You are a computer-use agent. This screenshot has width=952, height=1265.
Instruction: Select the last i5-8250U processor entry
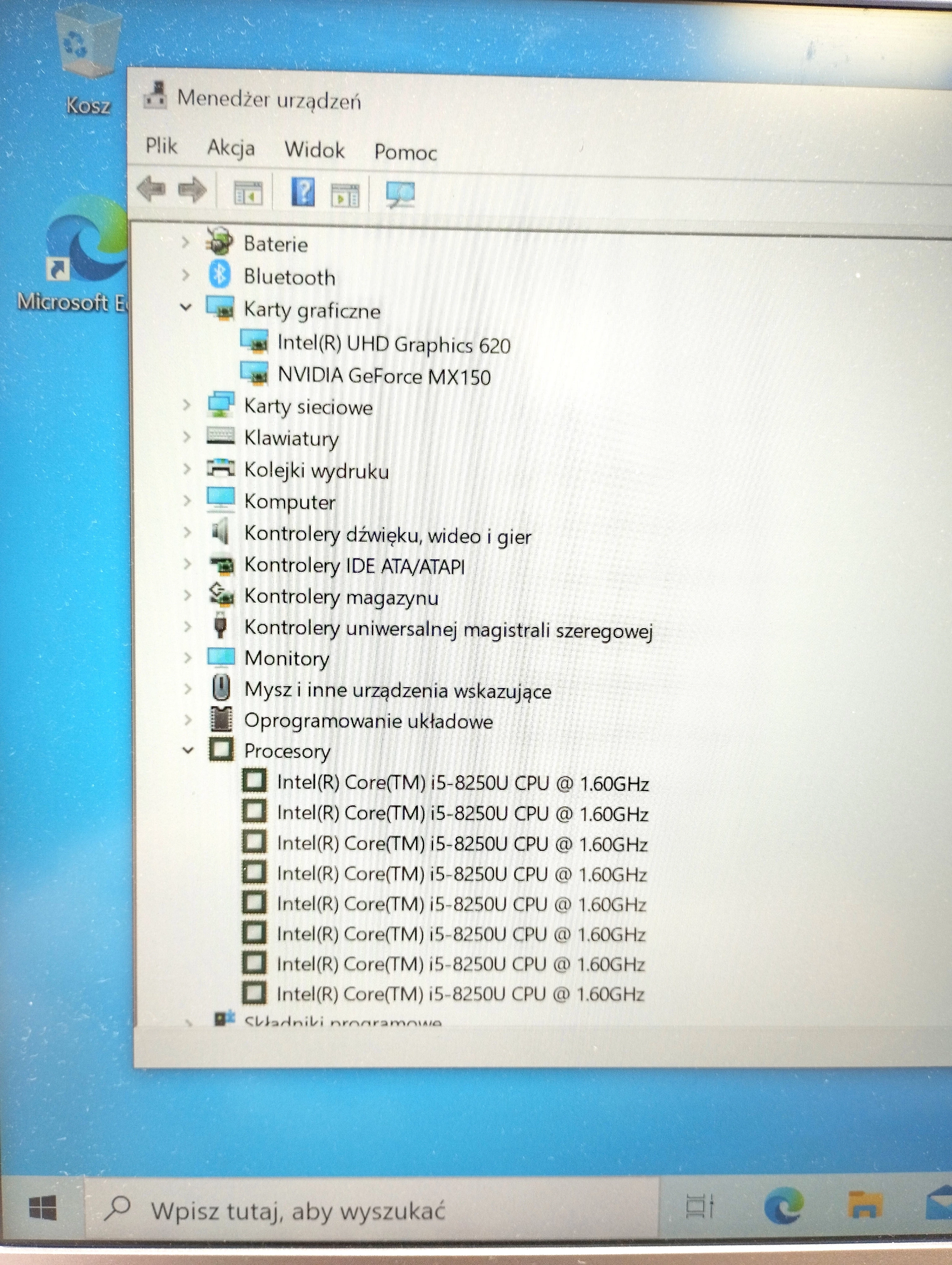tap(460, 994)
